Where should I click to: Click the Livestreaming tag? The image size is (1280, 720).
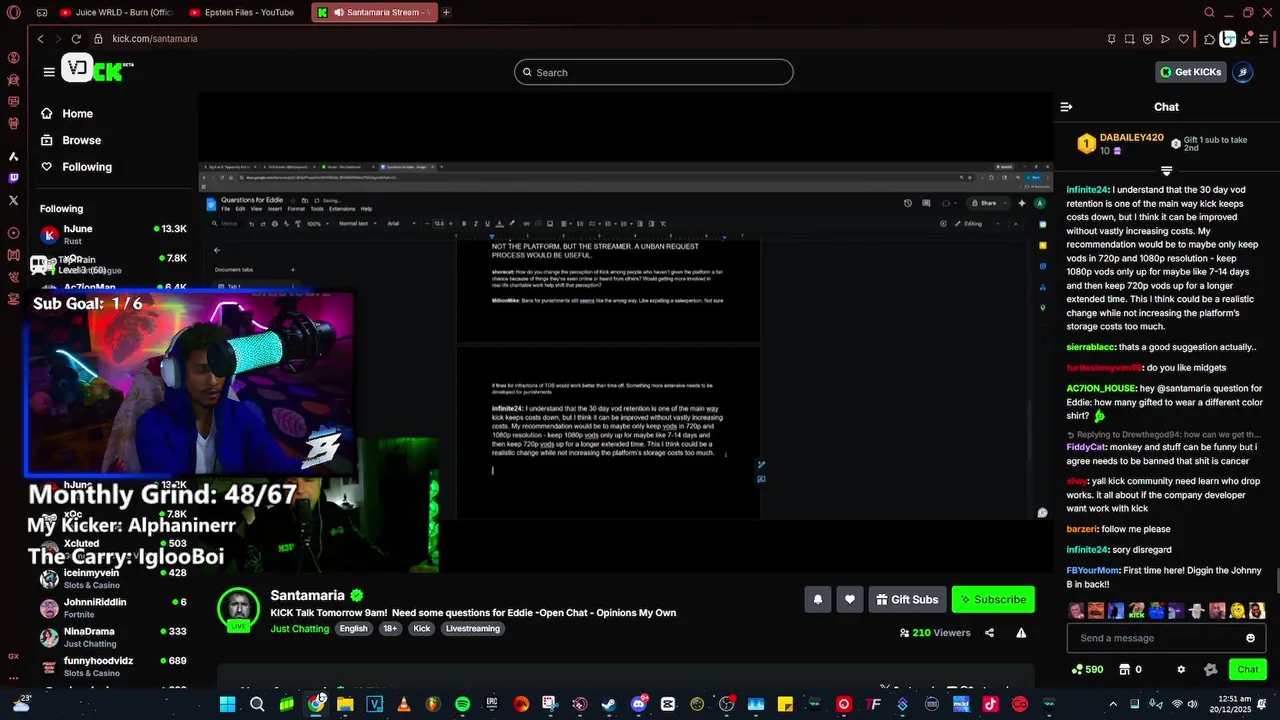click(x=473, y=629)
